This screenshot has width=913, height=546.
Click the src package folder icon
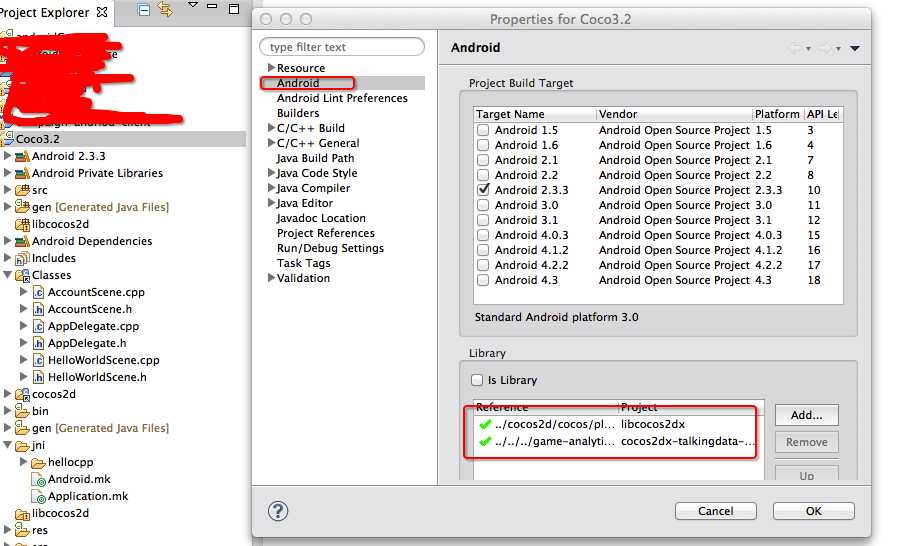22,190
